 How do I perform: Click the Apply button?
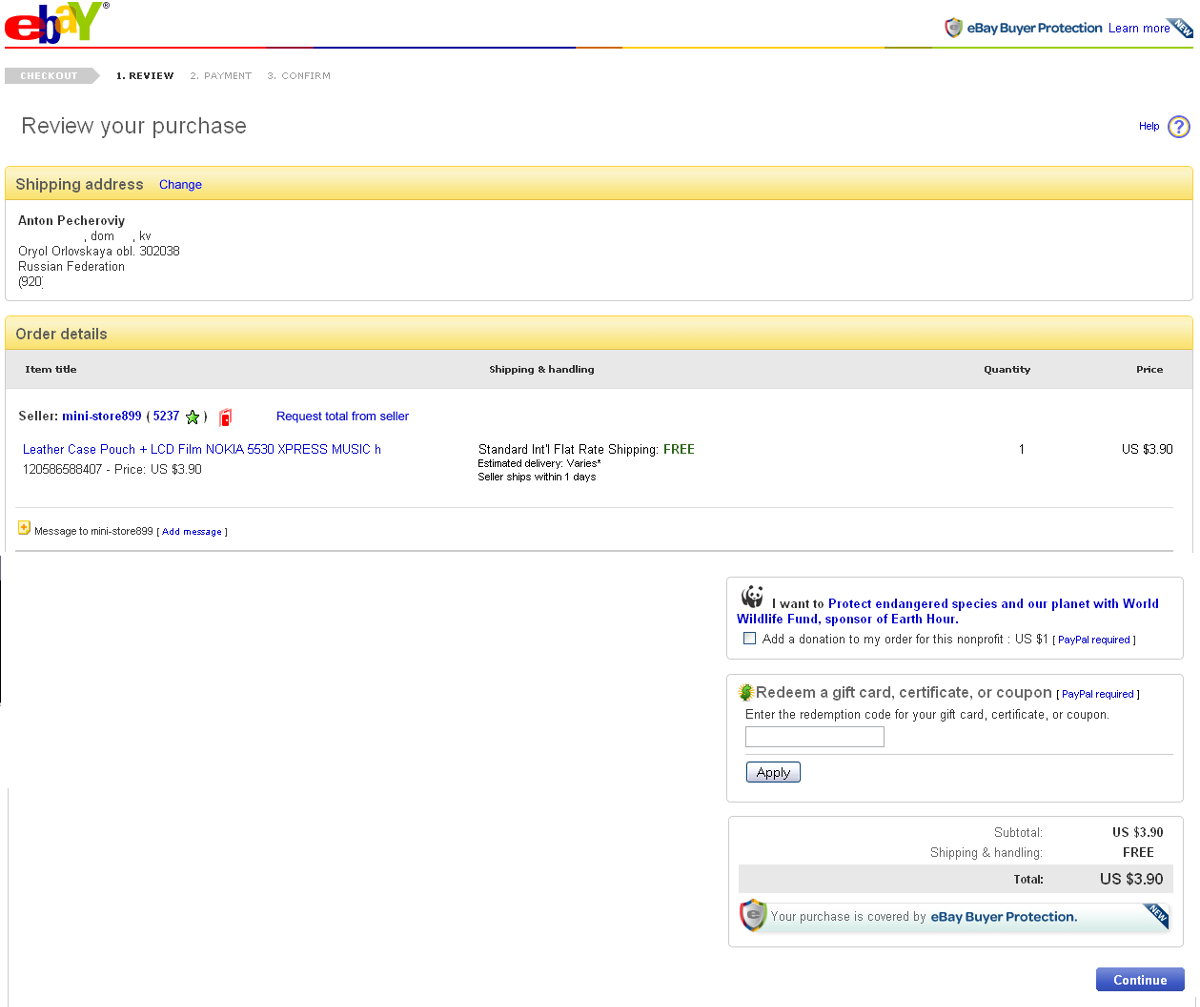773,772
